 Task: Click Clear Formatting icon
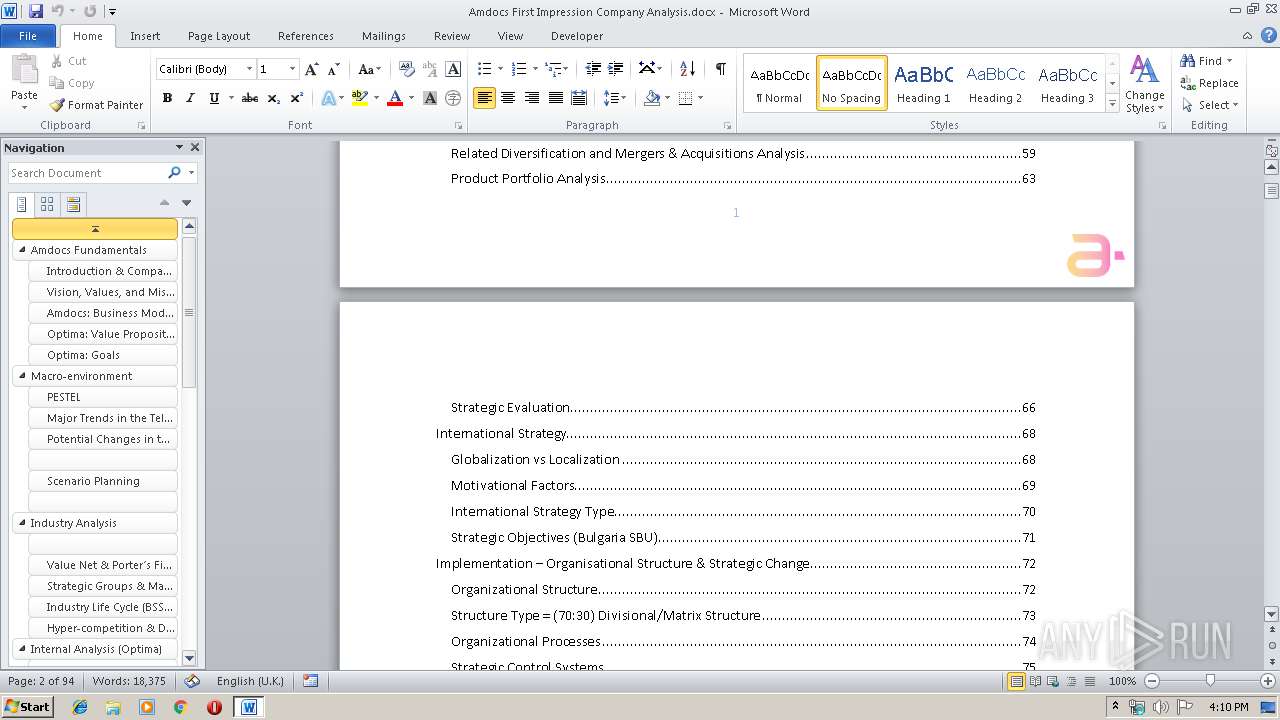[x=406, y=69]
